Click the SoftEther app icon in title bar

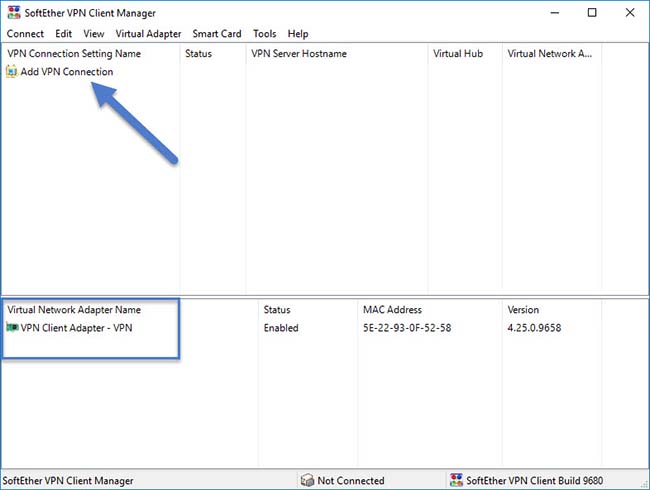[14, 12]
